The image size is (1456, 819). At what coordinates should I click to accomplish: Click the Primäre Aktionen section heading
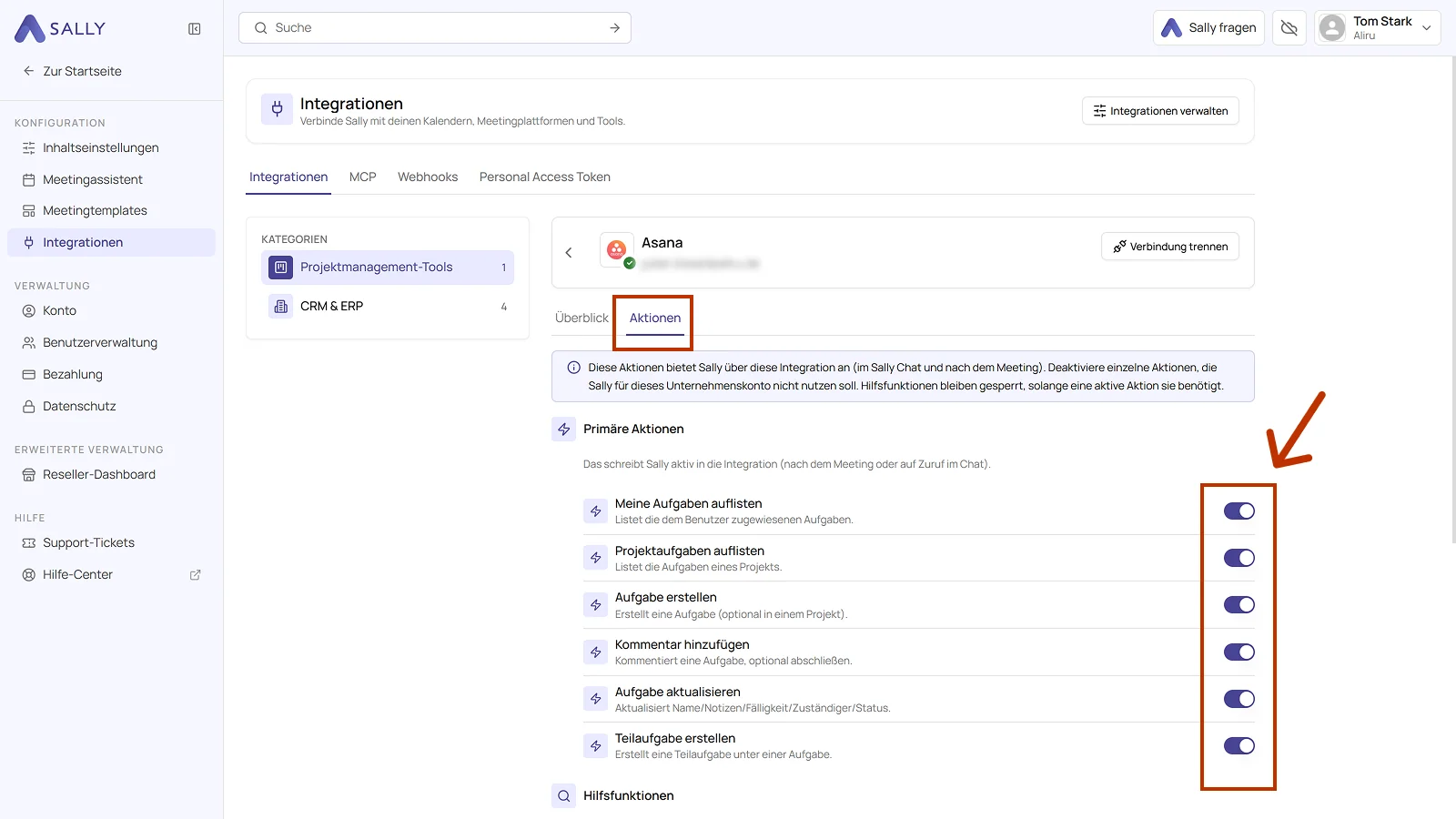pos(633,430)
